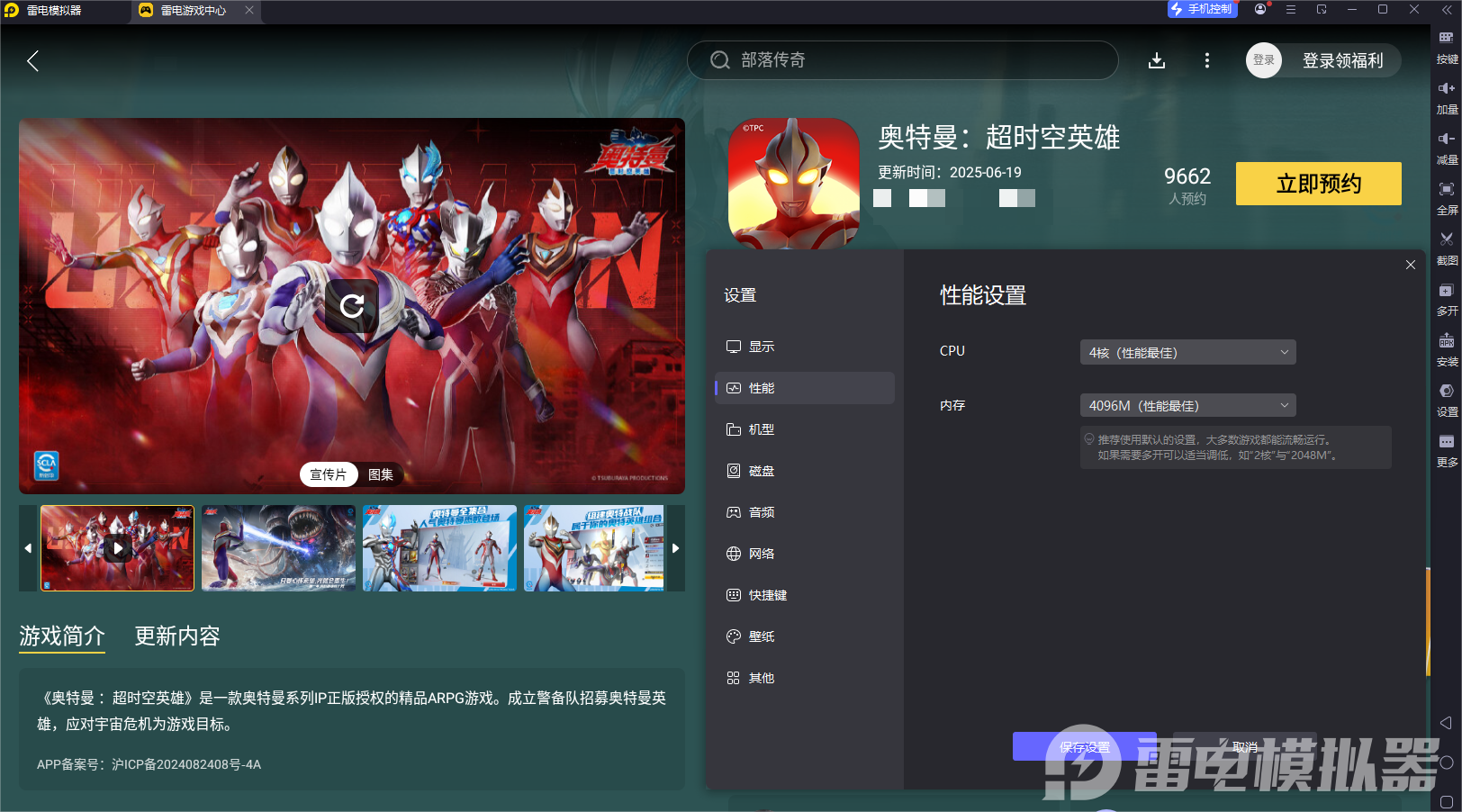Select the 奥特曼全集合 screenshot thumbnail
1462x812 pixels.
pos(439,548)
